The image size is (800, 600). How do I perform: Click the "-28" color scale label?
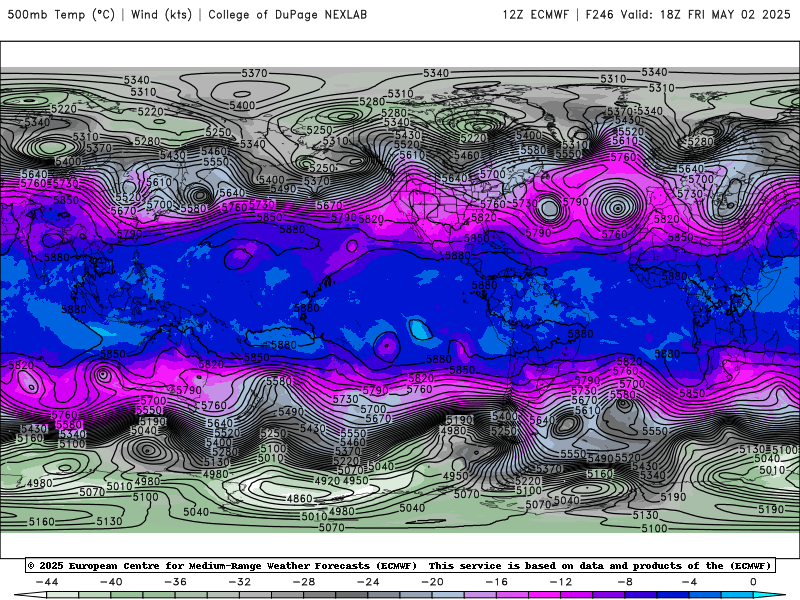pyautogui.click(x=304, y=582)
